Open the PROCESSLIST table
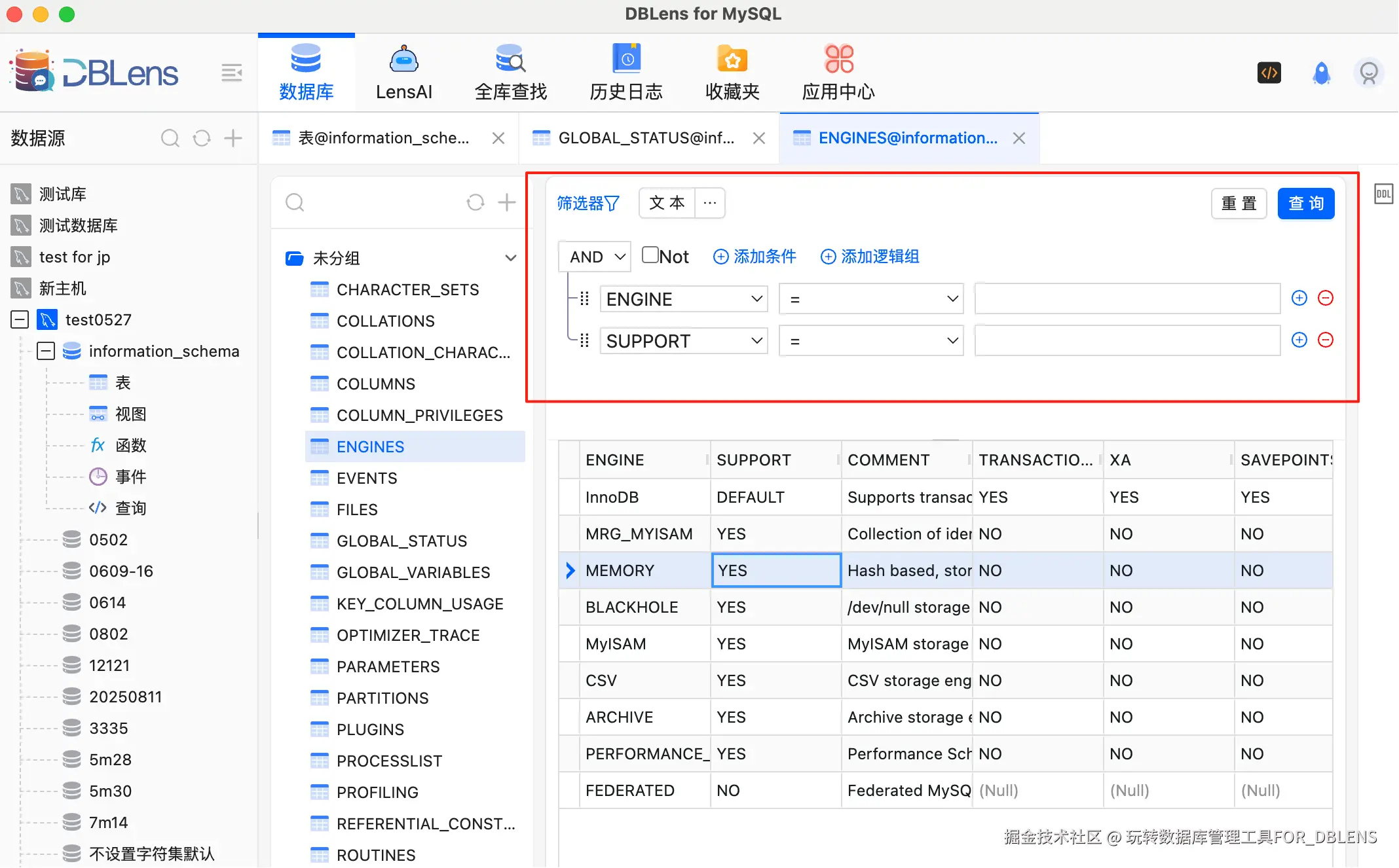Image resolution: width=1399 pixels, height=868 pixels. [389, 761]
